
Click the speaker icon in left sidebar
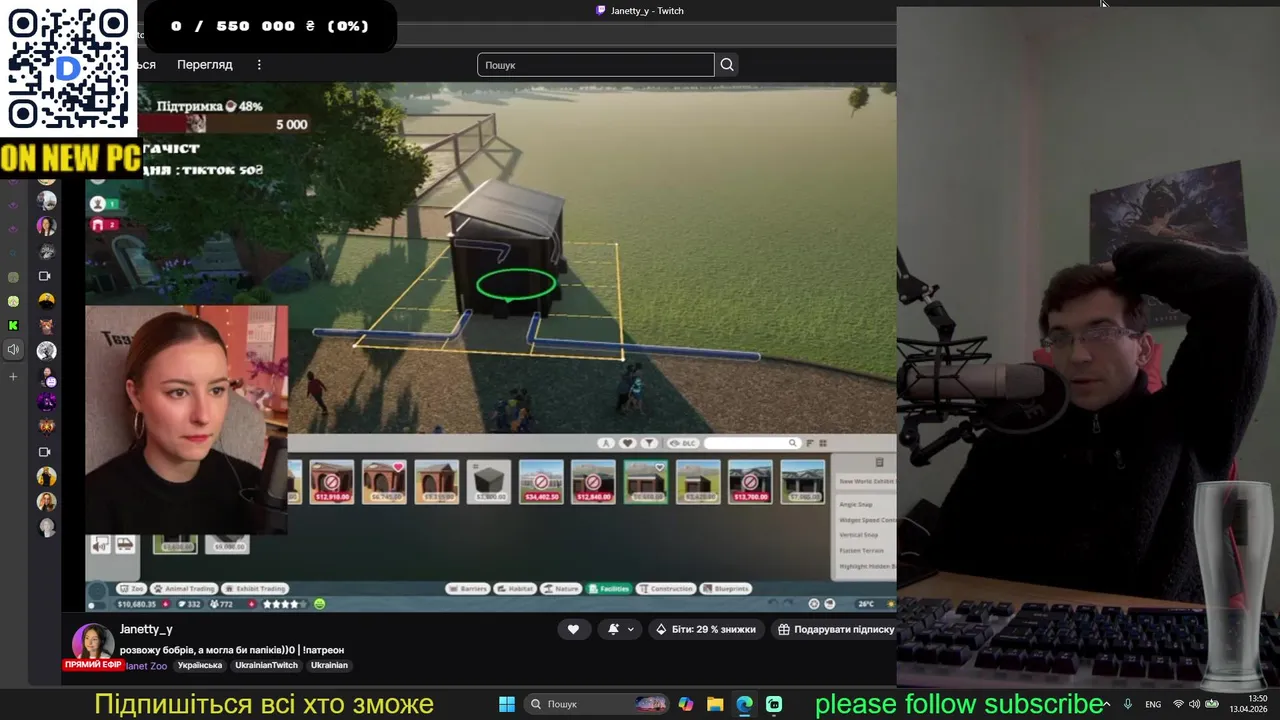(x=13, y=350)
